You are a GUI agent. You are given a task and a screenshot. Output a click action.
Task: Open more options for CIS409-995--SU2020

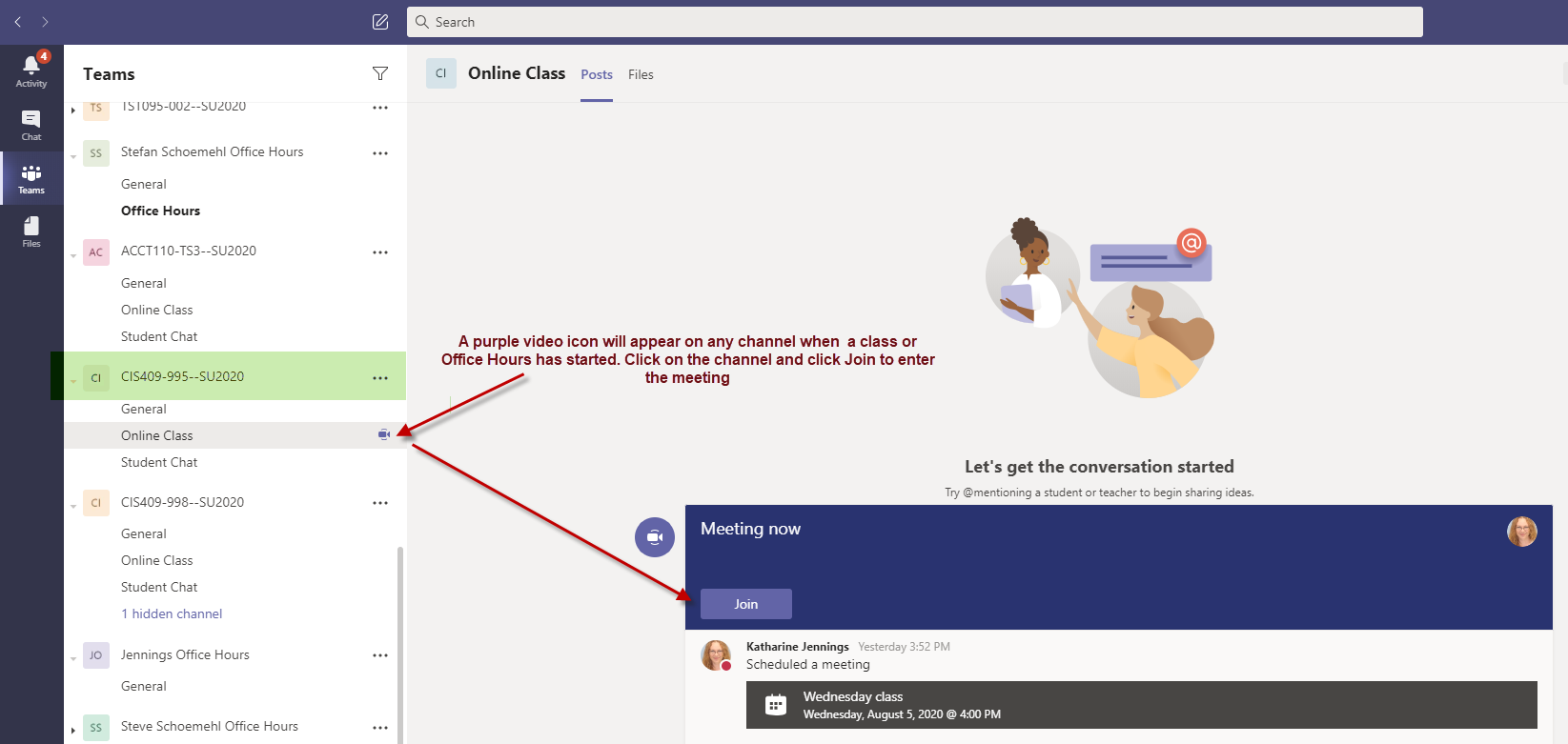click(380, 377)
